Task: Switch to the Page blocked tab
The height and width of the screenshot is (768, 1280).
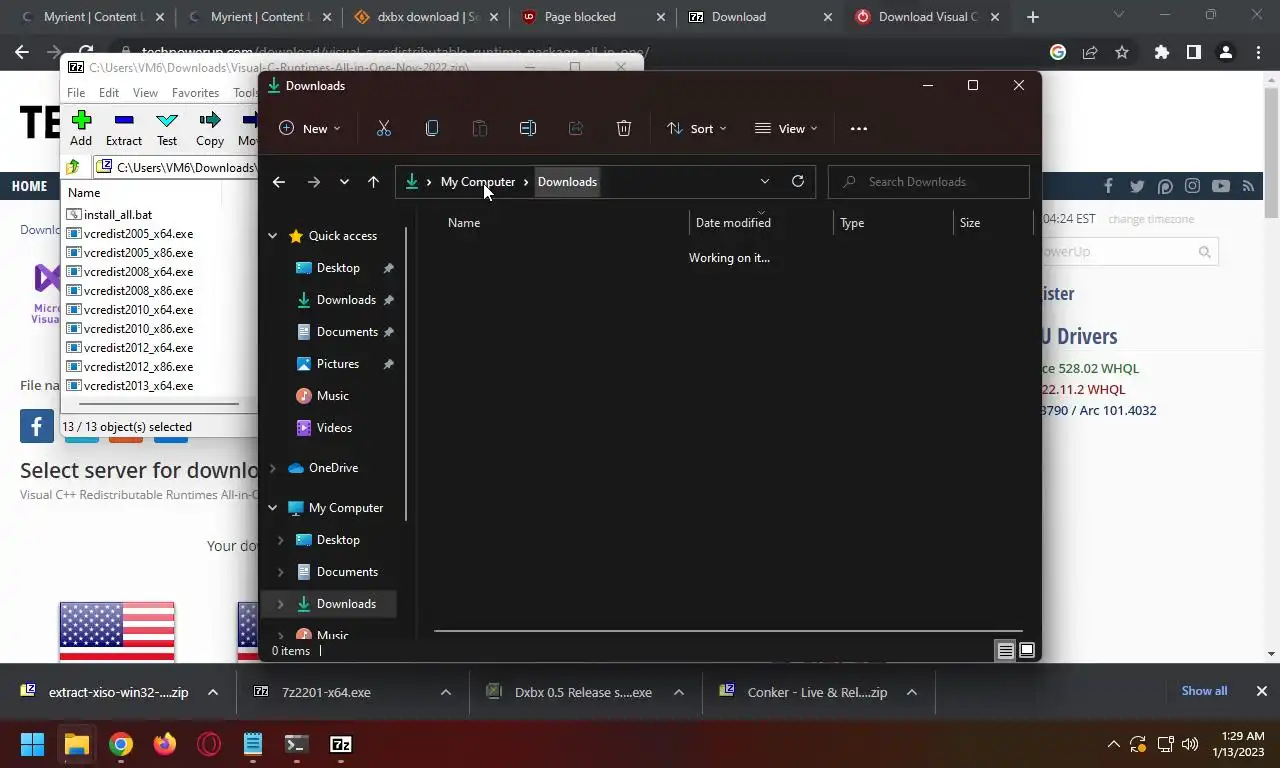Action: click(x=592, y=17)
